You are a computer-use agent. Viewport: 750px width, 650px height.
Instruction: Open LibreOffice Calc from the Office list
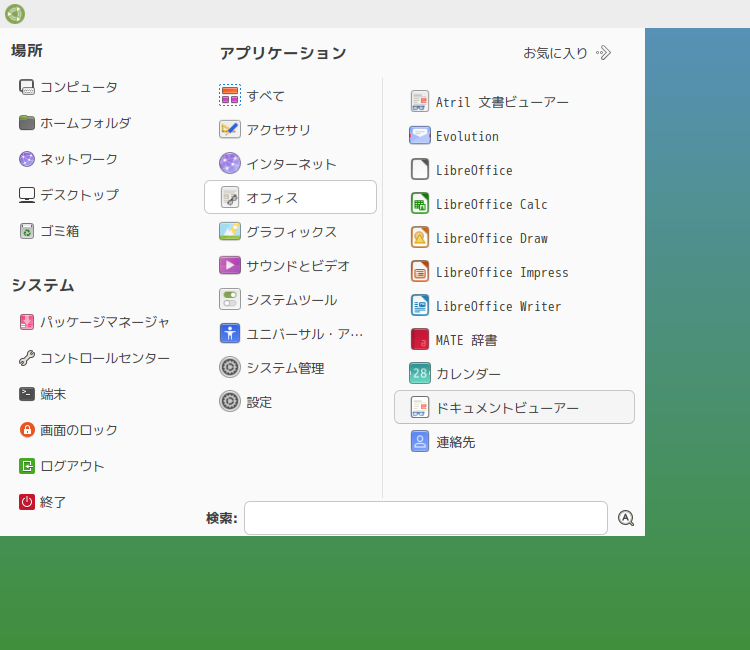click(514, 204)
